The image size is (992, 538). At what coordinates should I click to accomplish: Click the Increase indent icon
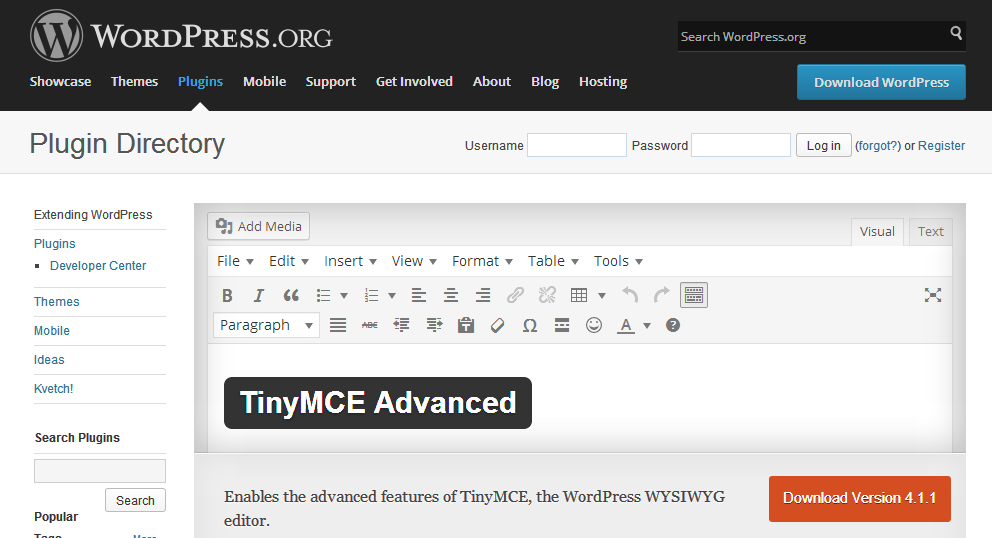tap(434, 325)
